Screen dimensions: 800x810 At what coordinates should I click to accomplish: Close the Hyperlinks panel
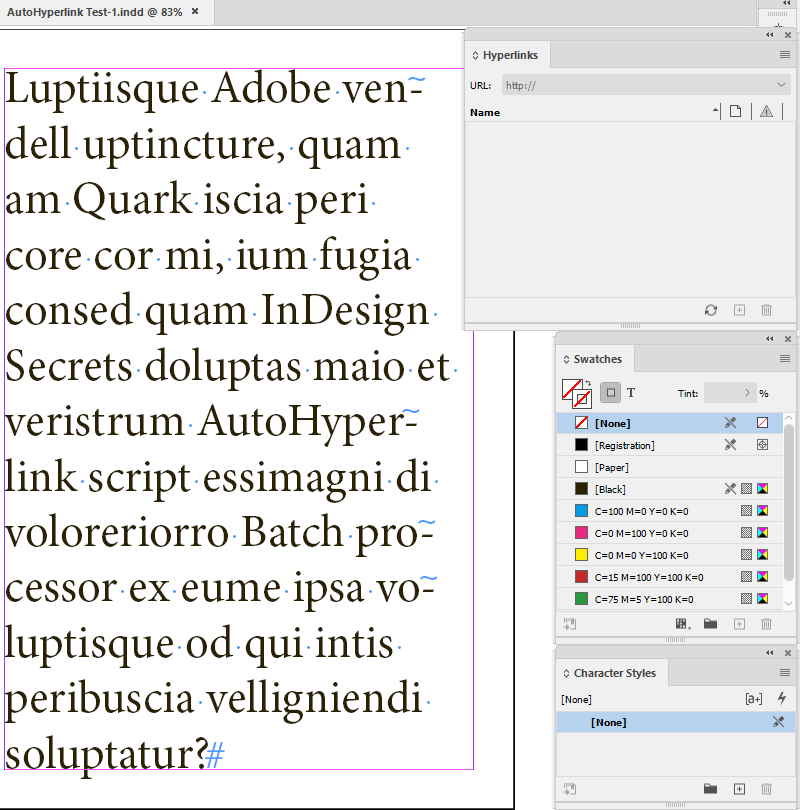[x=788, y=35]
